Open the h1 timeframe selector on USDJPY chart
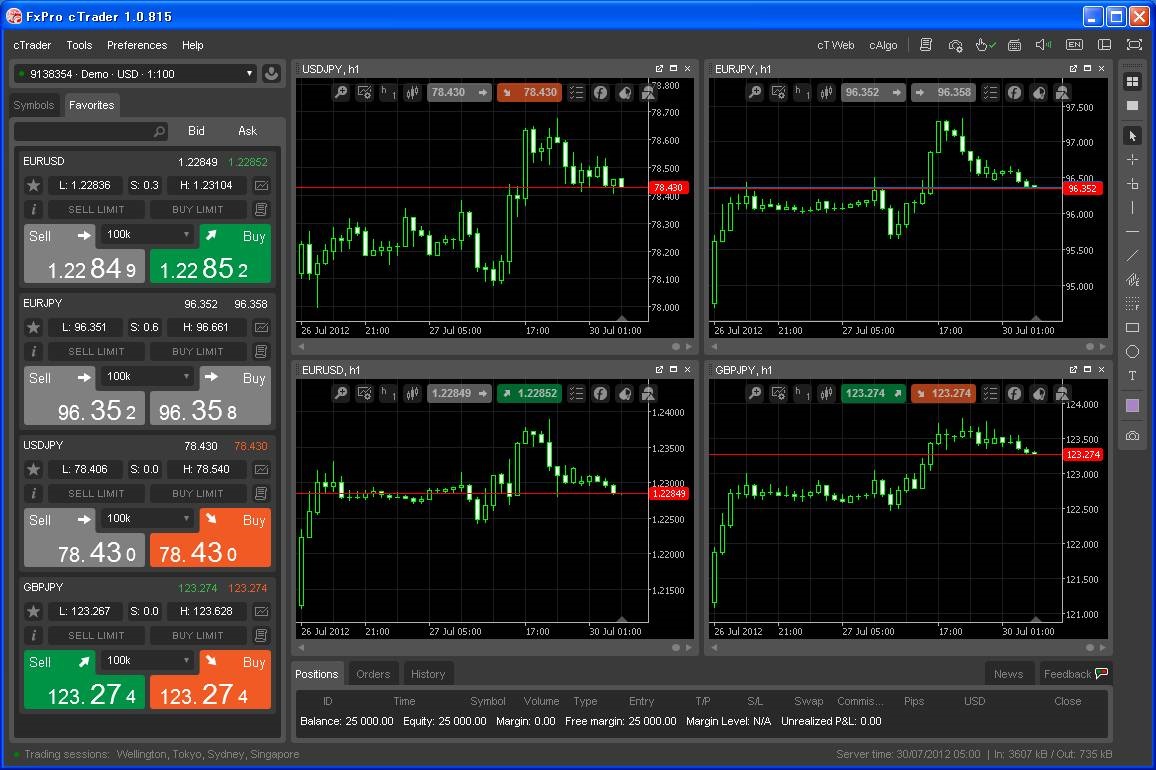The image size is (1156, 770). pyautogui.click(x=388, y=92)
